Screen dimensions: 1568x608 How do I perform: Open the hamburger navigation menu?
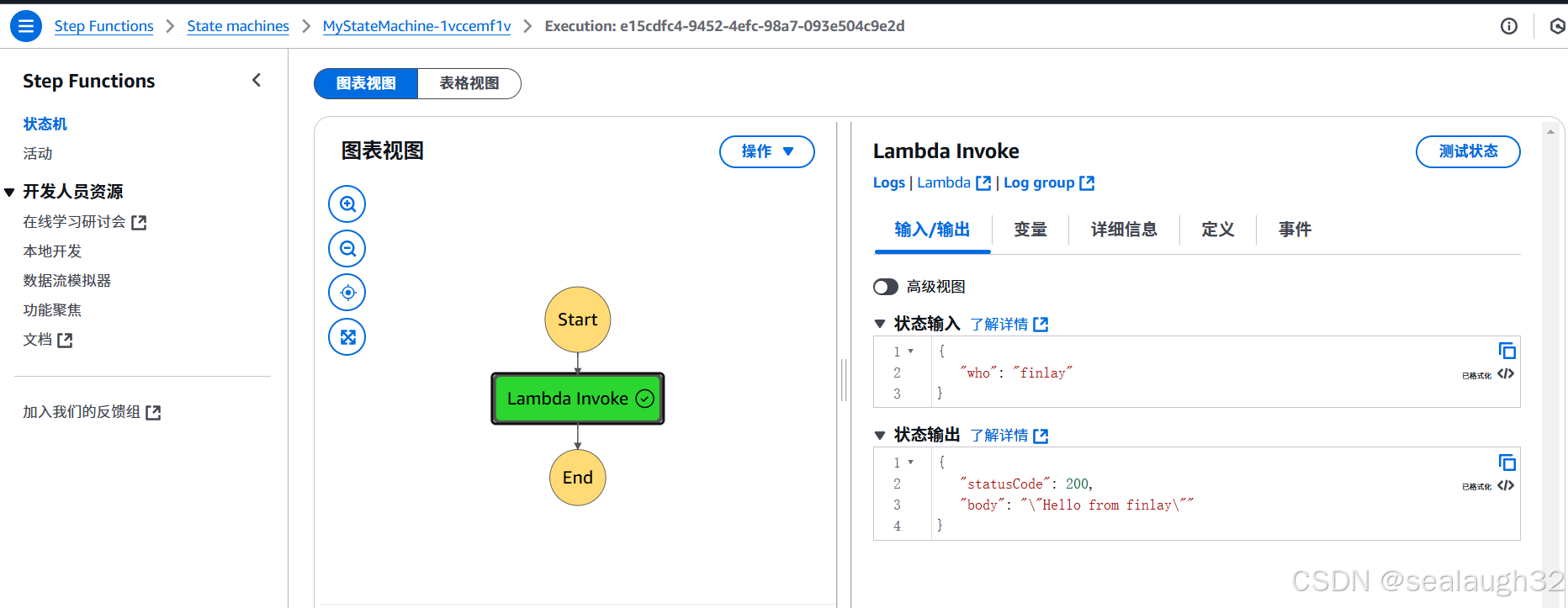pos(26,26)
